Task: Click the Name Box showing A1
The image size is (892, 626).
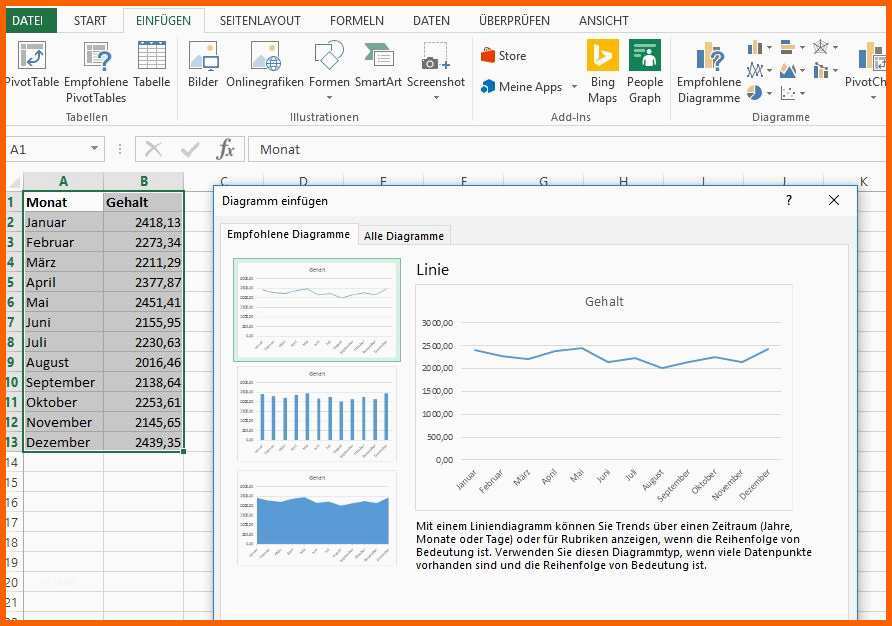Action: coord(55,150)
